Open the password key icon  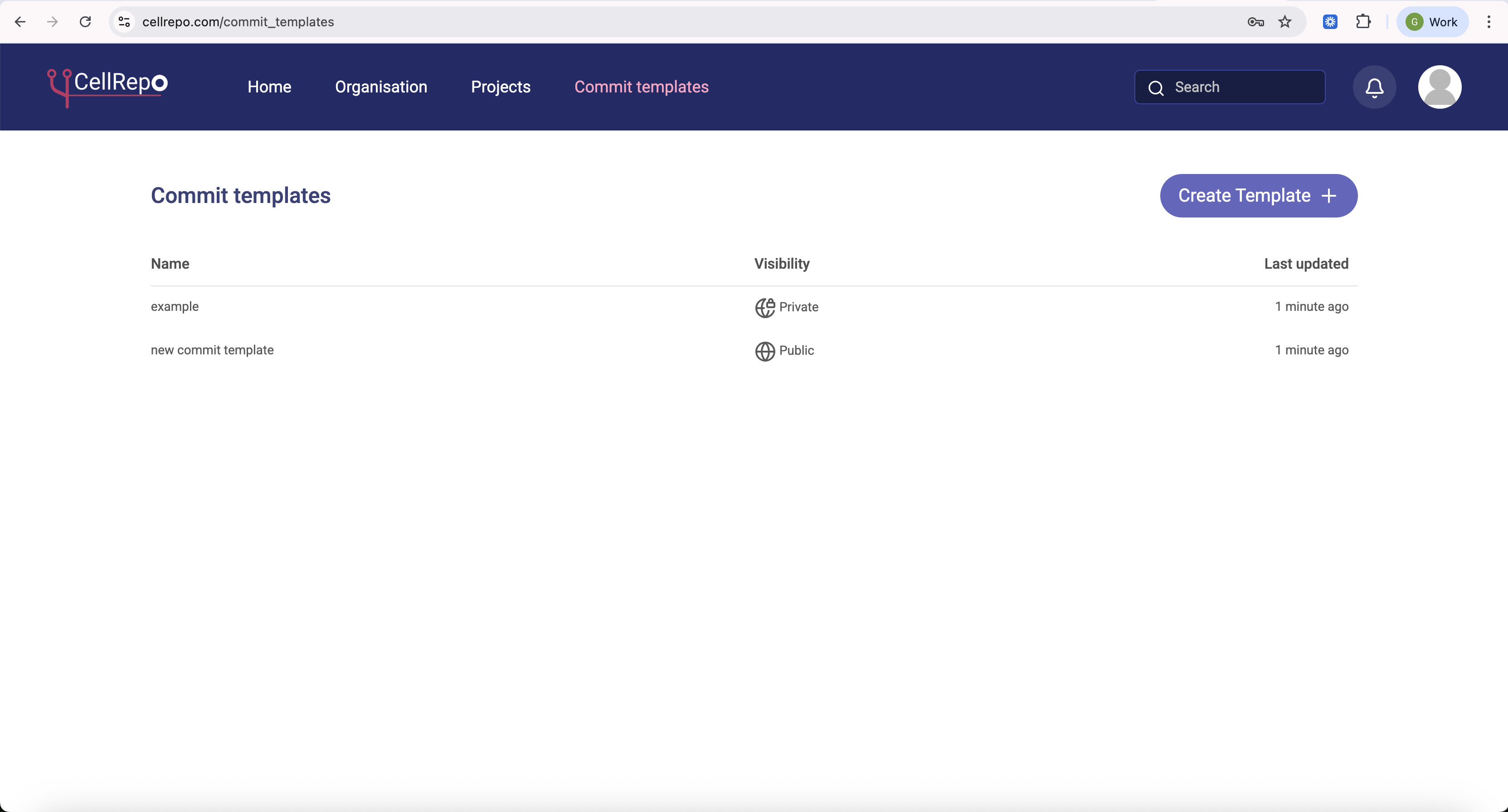[1255, 22]
